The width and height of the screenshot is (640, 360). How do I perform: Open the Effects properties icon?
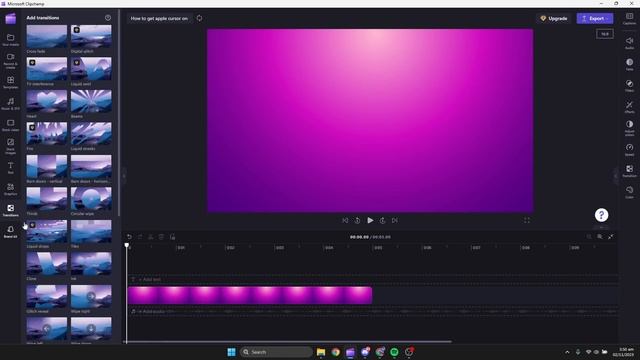click(x=629, y=107)
